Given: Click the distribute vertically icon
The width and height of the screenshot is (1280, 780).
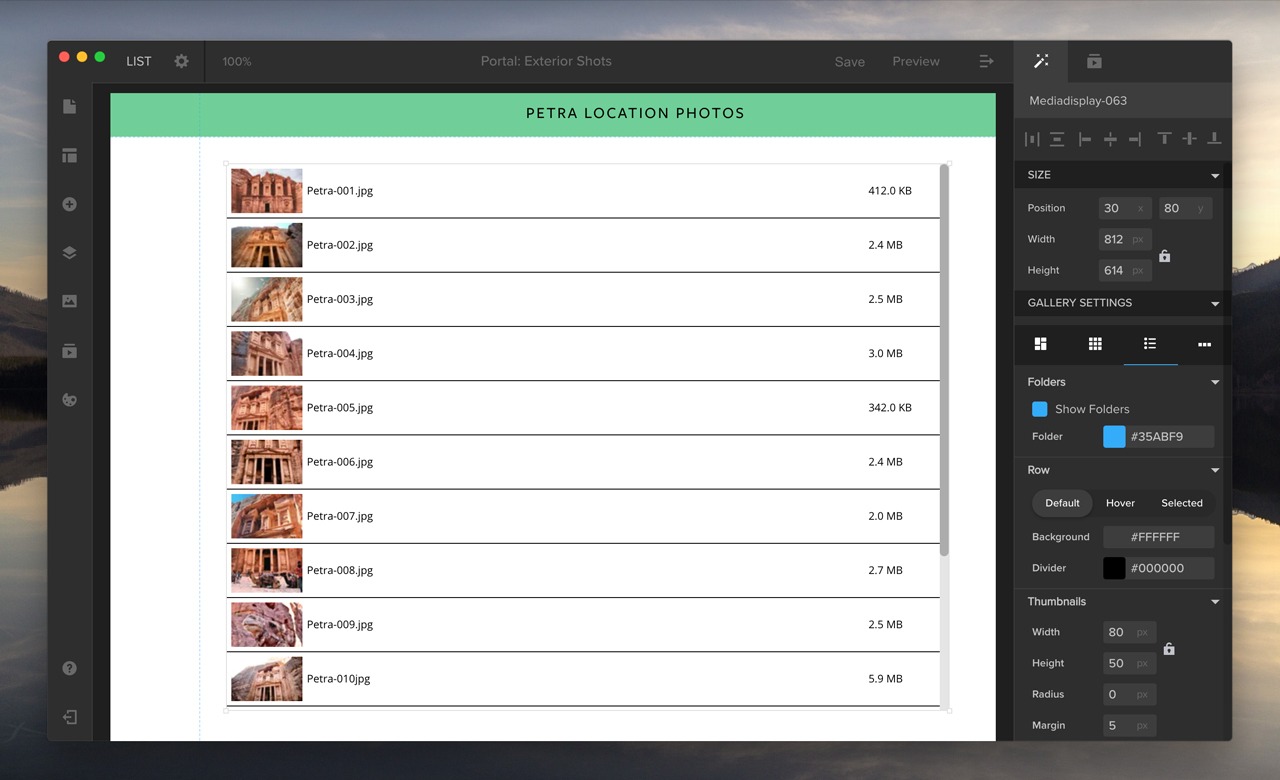Looking at the screenshot, I should (1057, 139).
